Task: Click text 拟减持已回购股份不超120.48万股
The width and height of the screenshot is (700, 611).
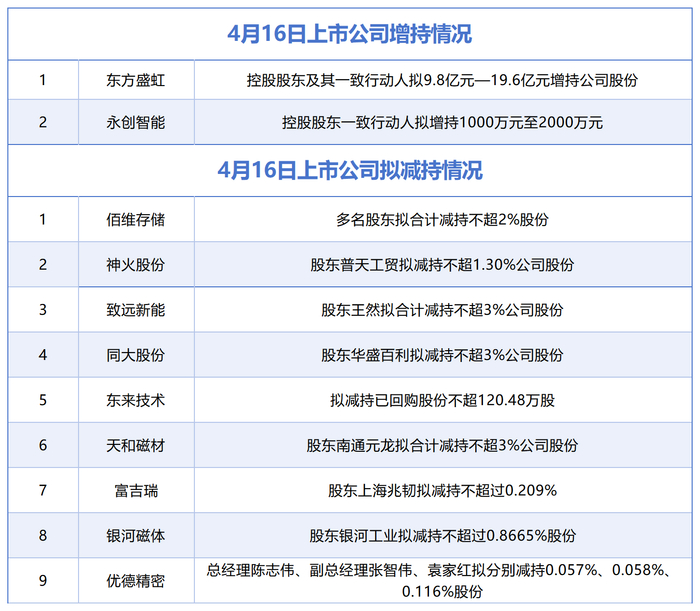Action: point(442,400)
